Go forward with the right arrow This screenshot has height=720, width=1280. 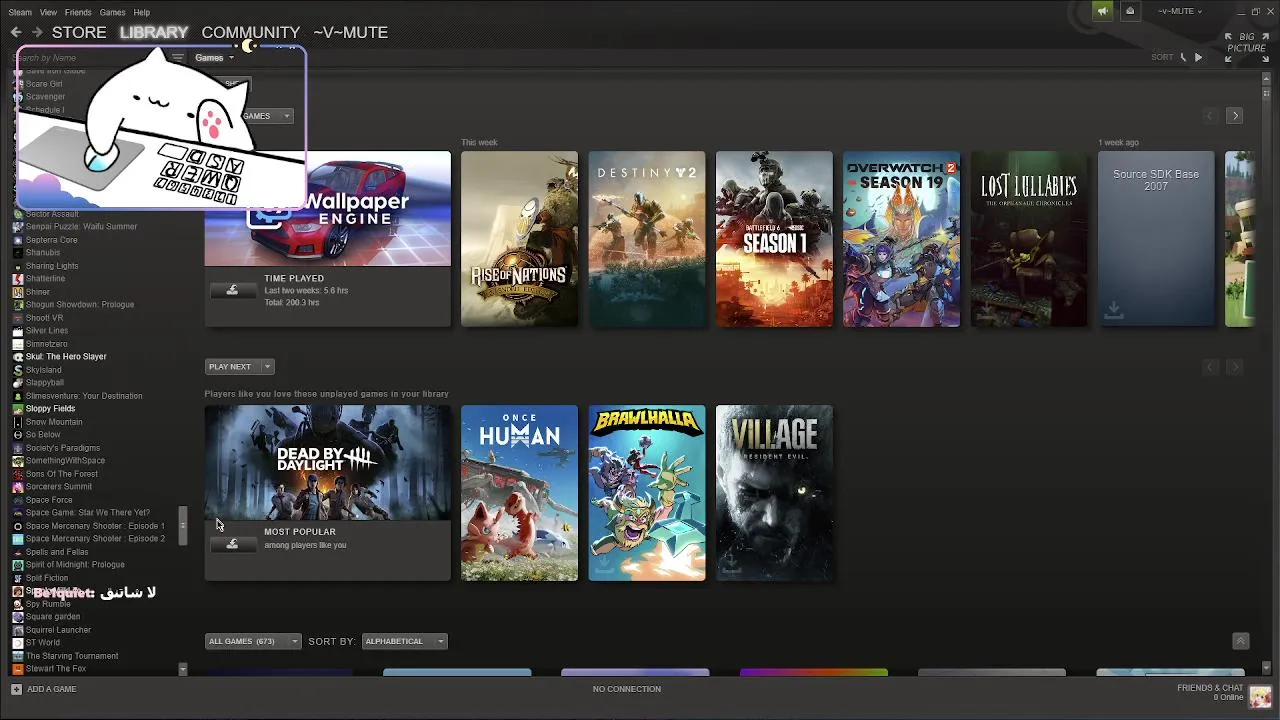pos(37,32)
